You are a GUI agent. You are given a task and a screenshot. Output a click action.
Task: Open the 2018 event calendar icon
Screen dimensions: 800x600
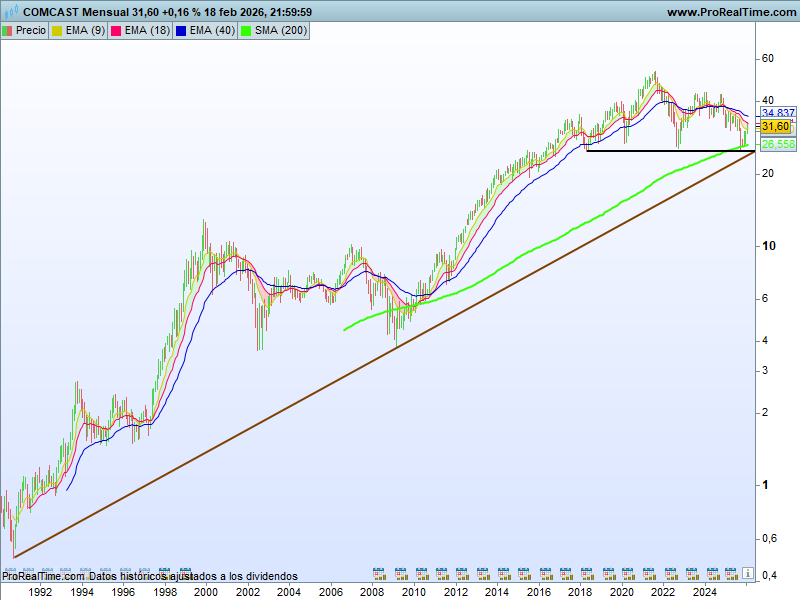click(x=587, y=574)
